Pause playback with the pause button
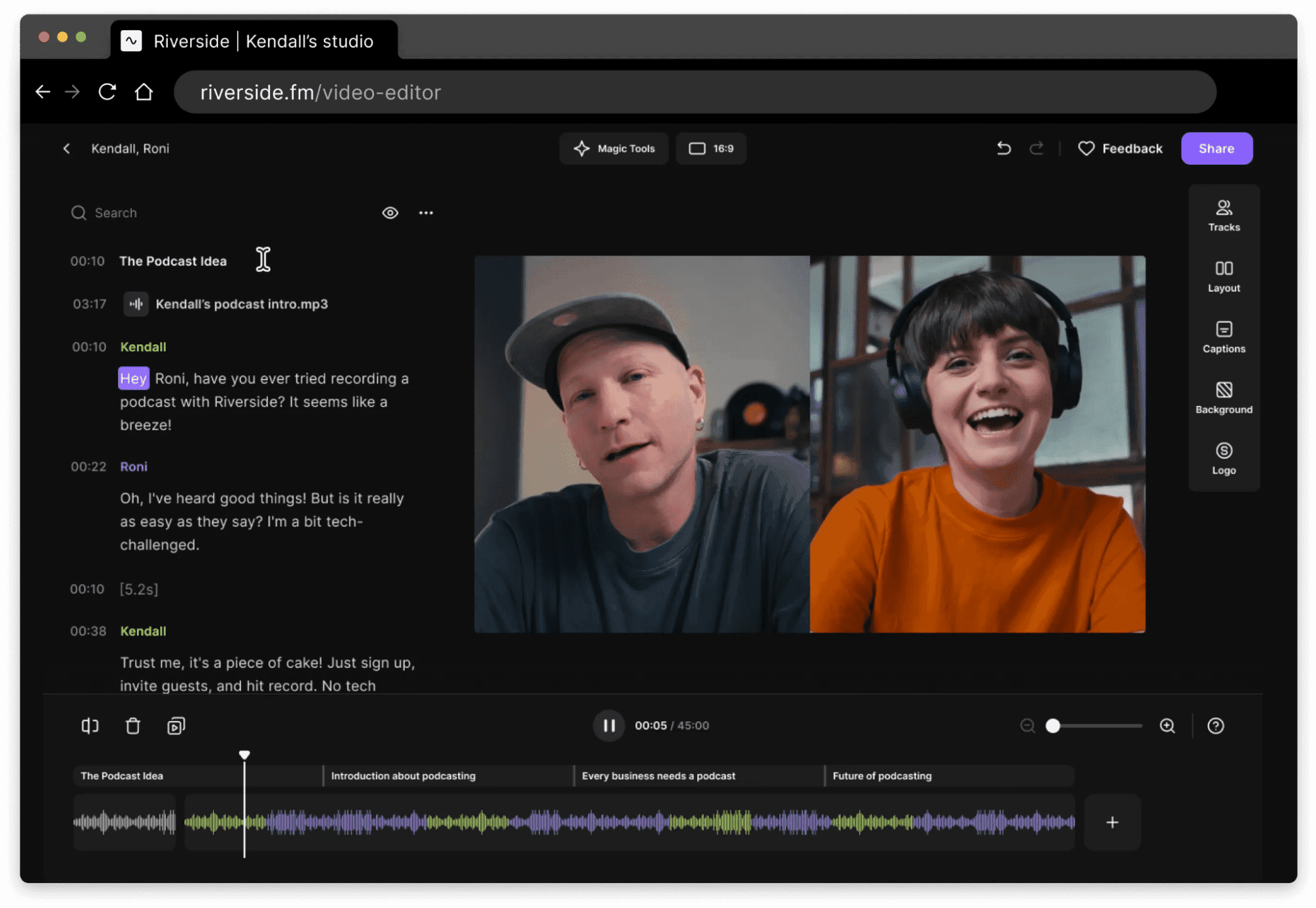Screen dimensions: 1316x908 pyautogui.click(x=609, y=725)
